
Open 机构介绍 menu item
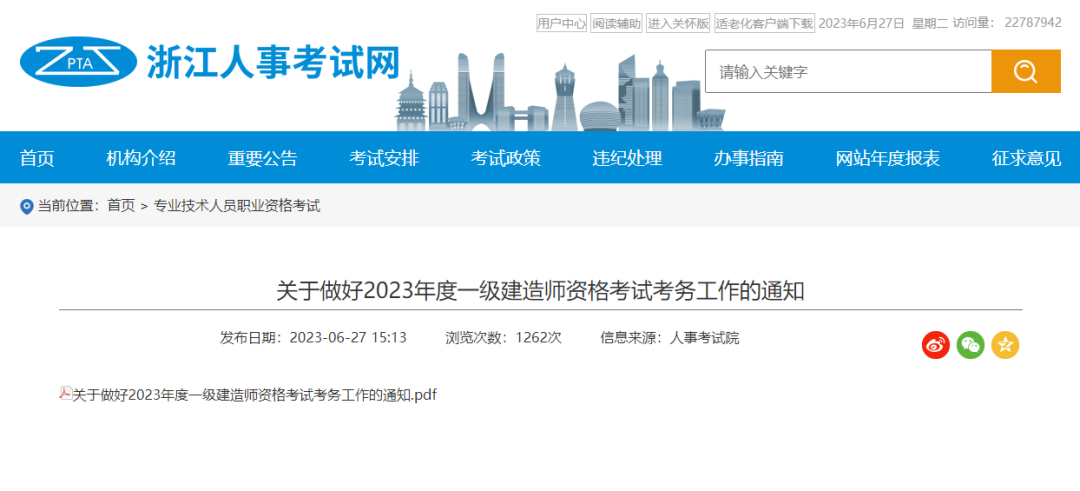141,158
